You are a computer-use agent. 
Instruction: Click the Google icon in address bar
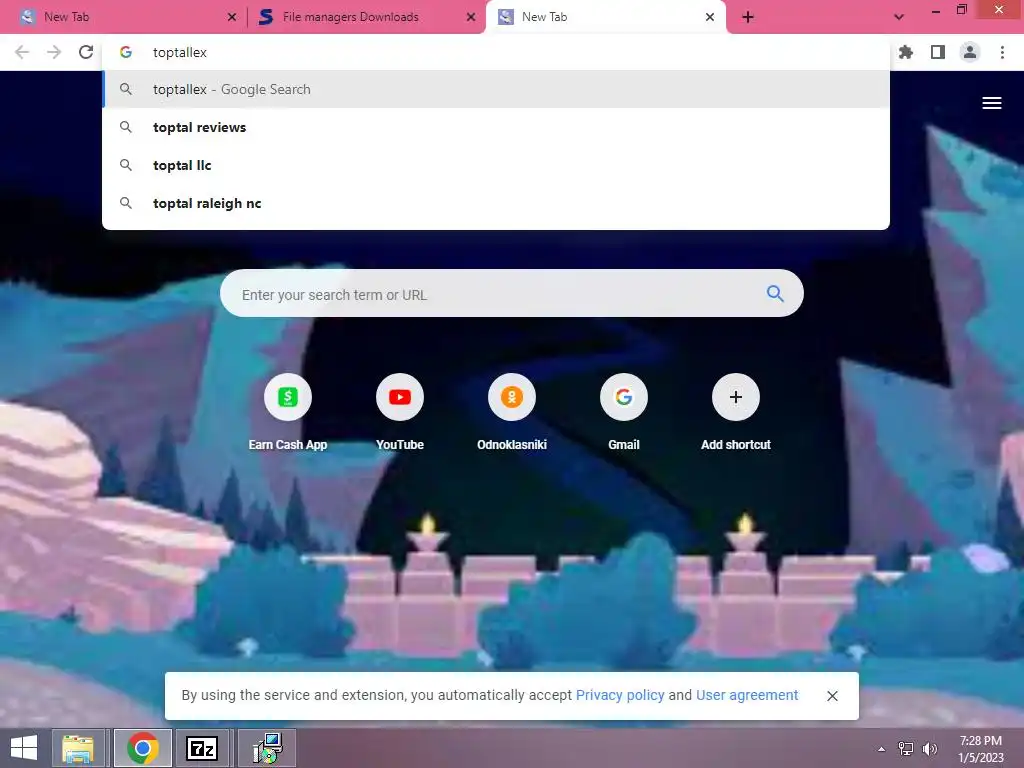coord(126,52)
